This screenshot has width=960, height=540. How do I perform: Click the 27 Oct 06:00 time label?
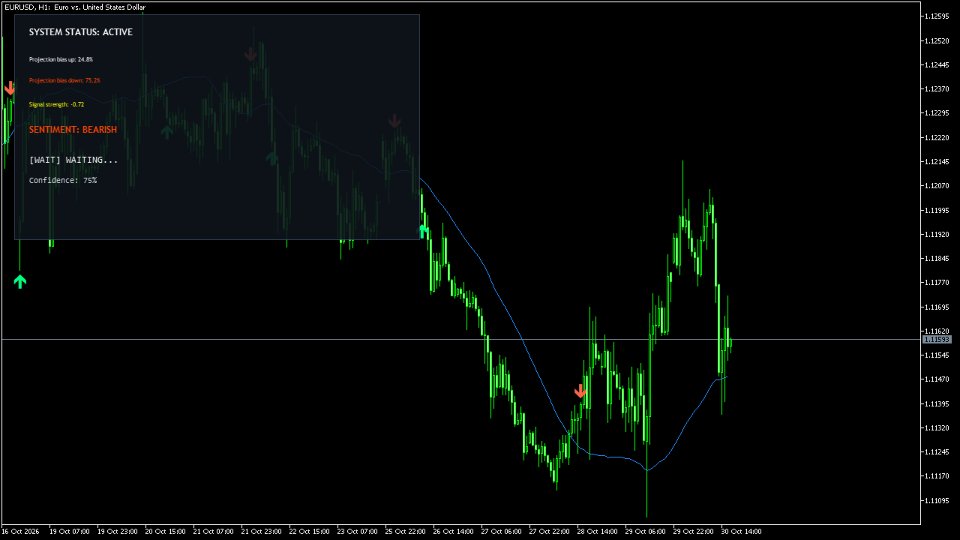pyautogui.click(x=501, y=531)
